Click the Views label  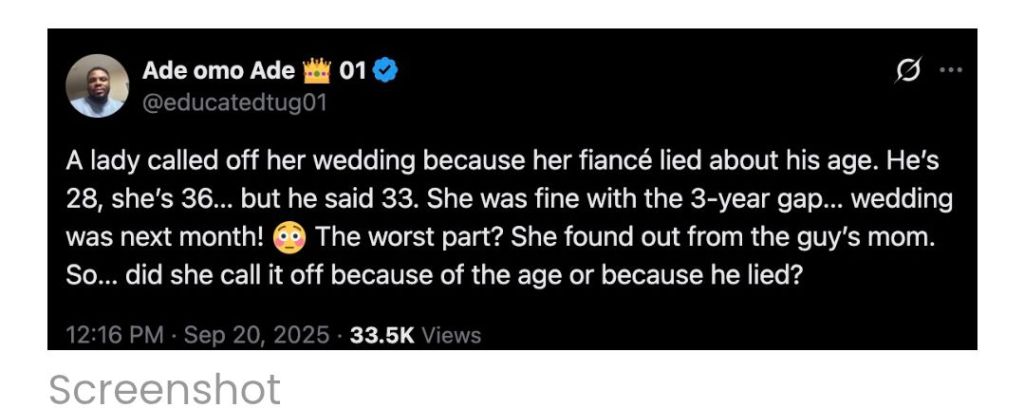tap(450, 335)
